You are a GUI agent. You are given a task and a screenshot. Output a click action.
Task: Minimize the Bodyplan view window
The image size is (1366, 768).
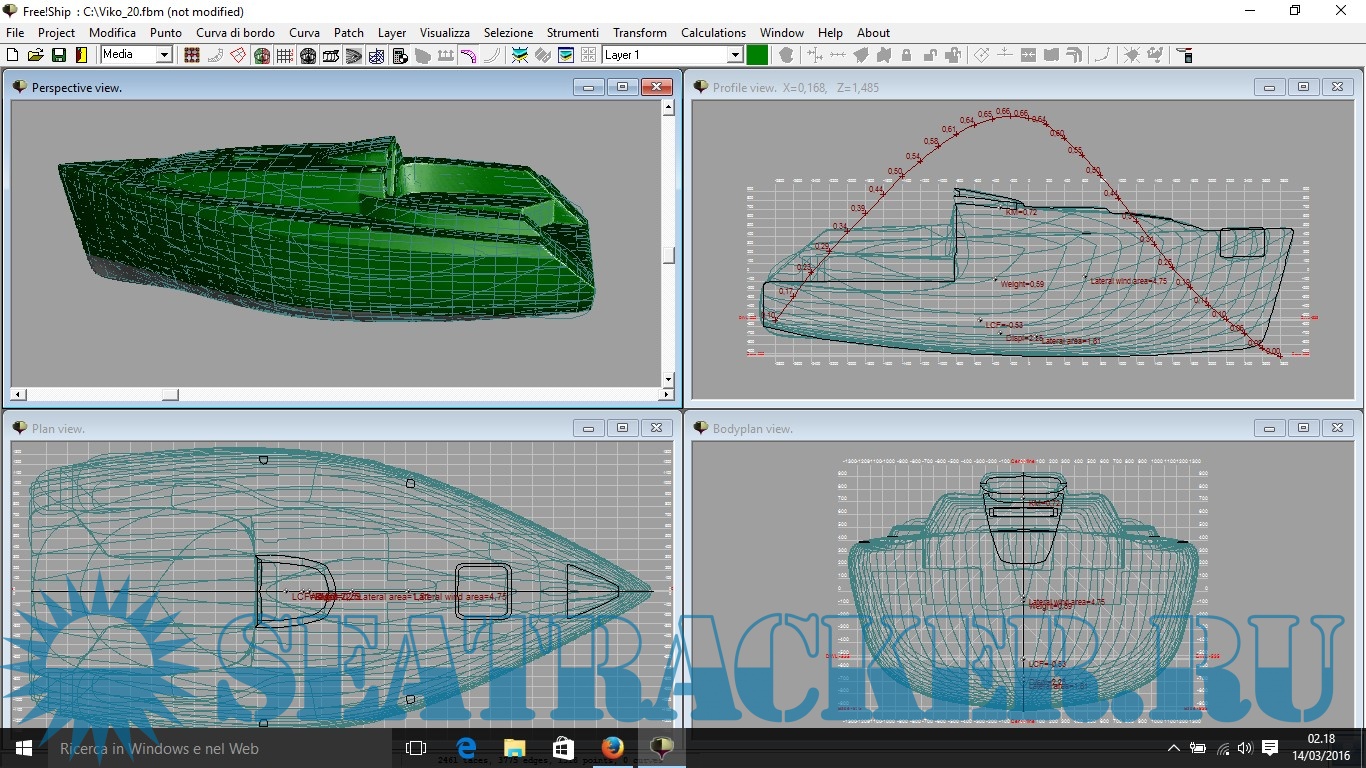1269,428
